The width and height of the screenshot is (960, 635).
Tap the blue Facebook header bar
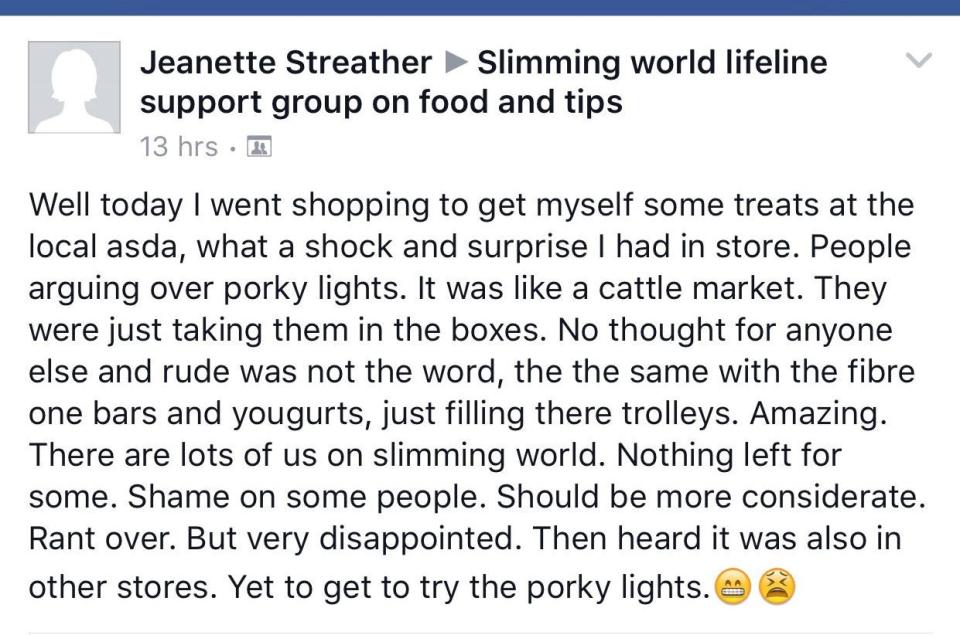pos(480,7)
